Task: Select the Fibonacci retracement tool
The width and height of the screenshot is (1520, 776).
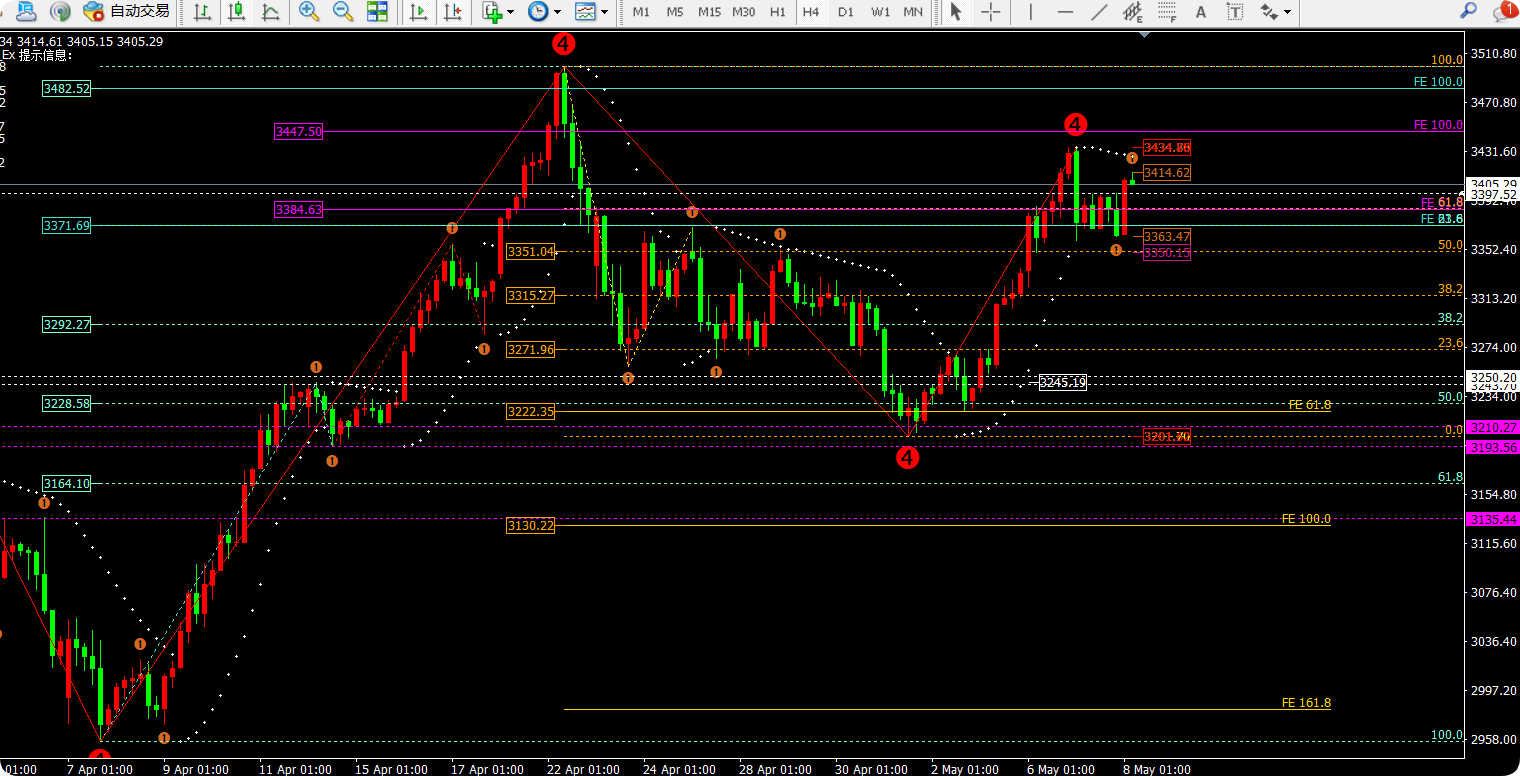Action: (1166, 12)
